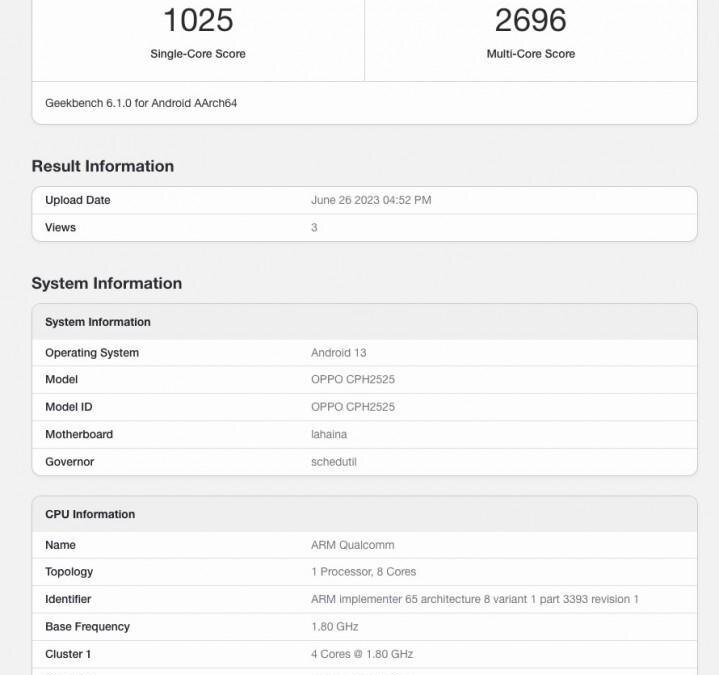Select the lahaina motherboard value
The width and height of the screenshot is (719, 675).
331,435
